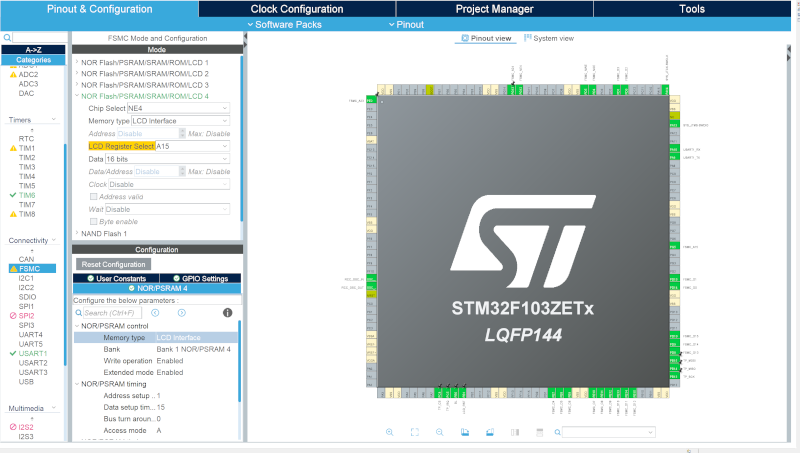Click the TIM8 warning icon
800x453 pixels.
tap(13, 214)
